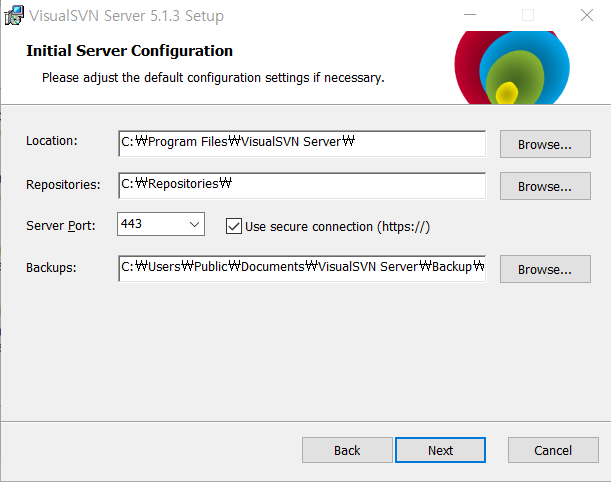
Task: Go Back to previous setup step
Action: pyautogui.click(x=347, y=450)
